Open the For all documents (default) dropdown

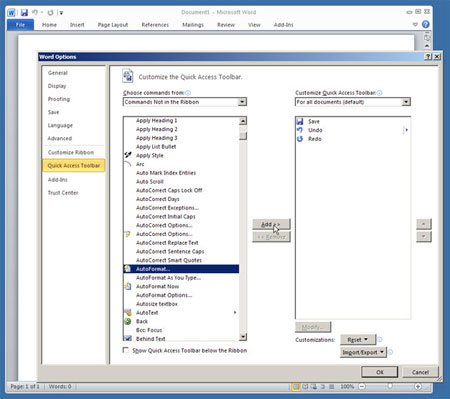click(x=406, y=102)
